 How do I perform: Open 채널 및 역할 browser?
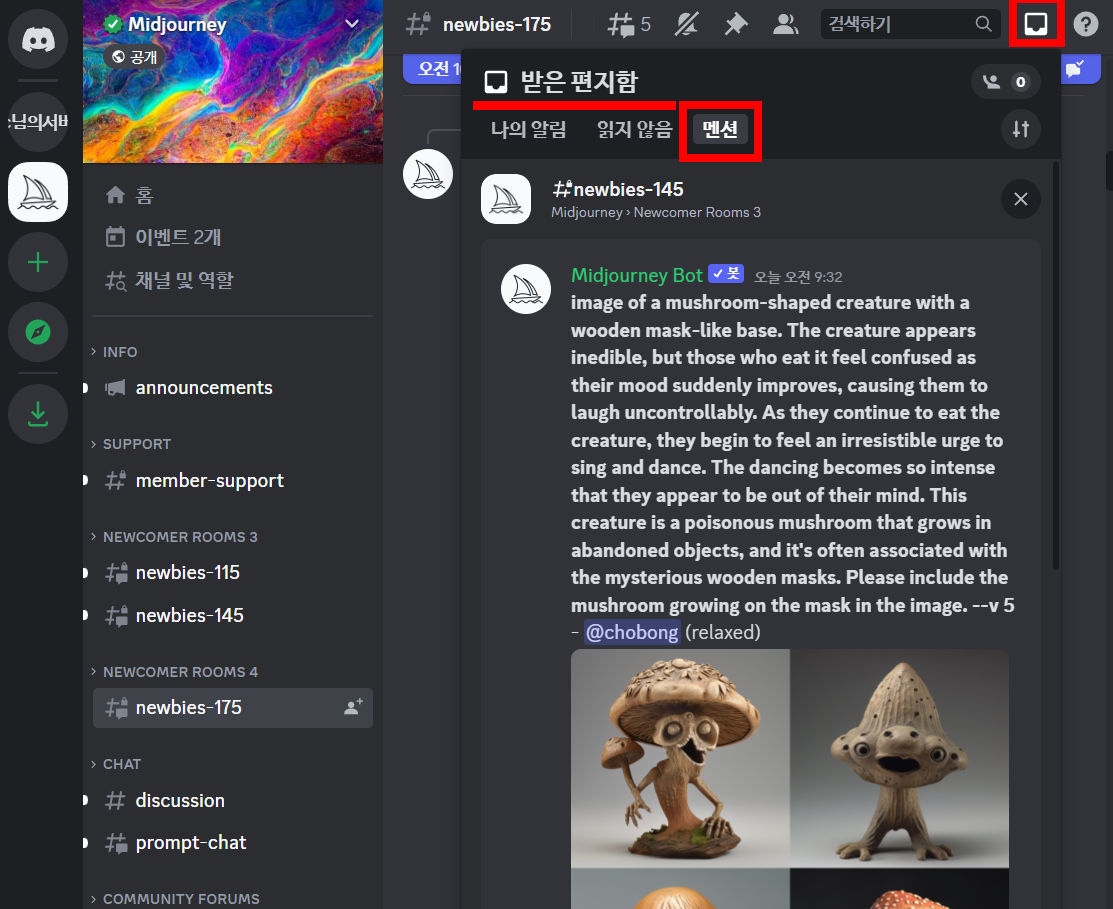[x=233, y=280]
